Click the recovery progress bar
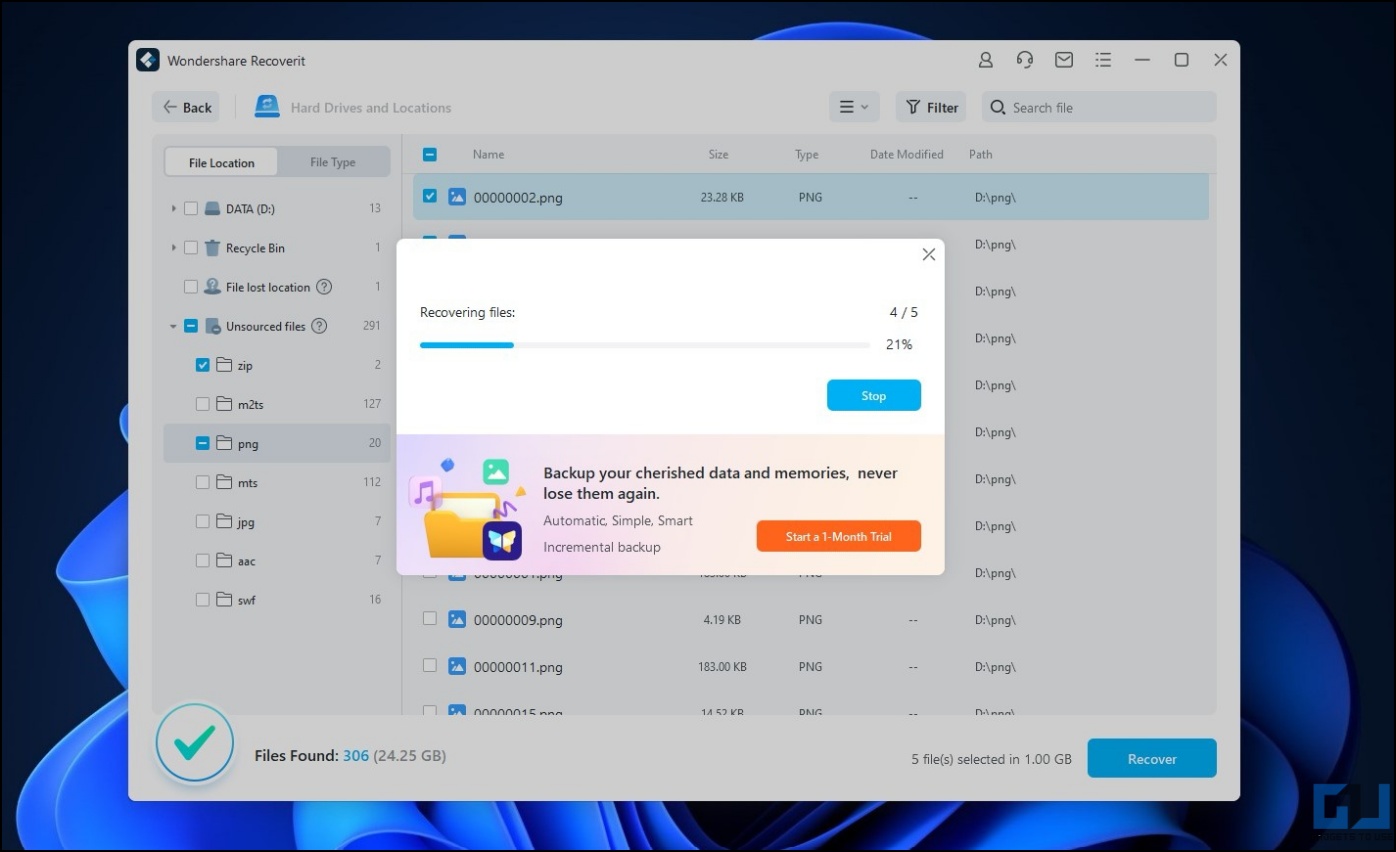Viewport: 1396px width, 852px height. click(x=644, y=345)
